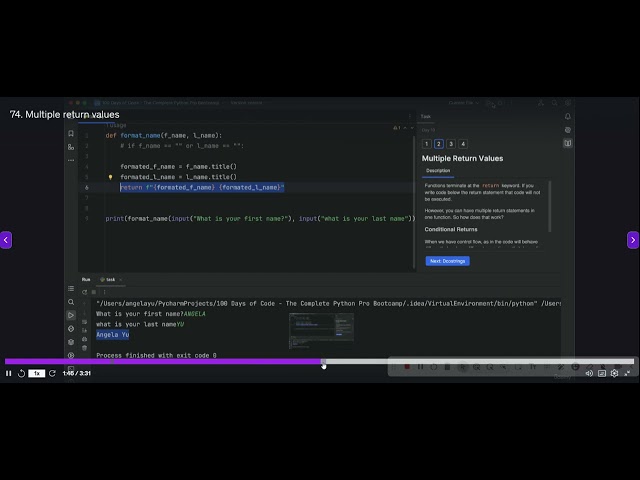Open the search icon in left sidebar
Image resolution: width=640 pixels, height=480 pixels.
tap(71, 302)
